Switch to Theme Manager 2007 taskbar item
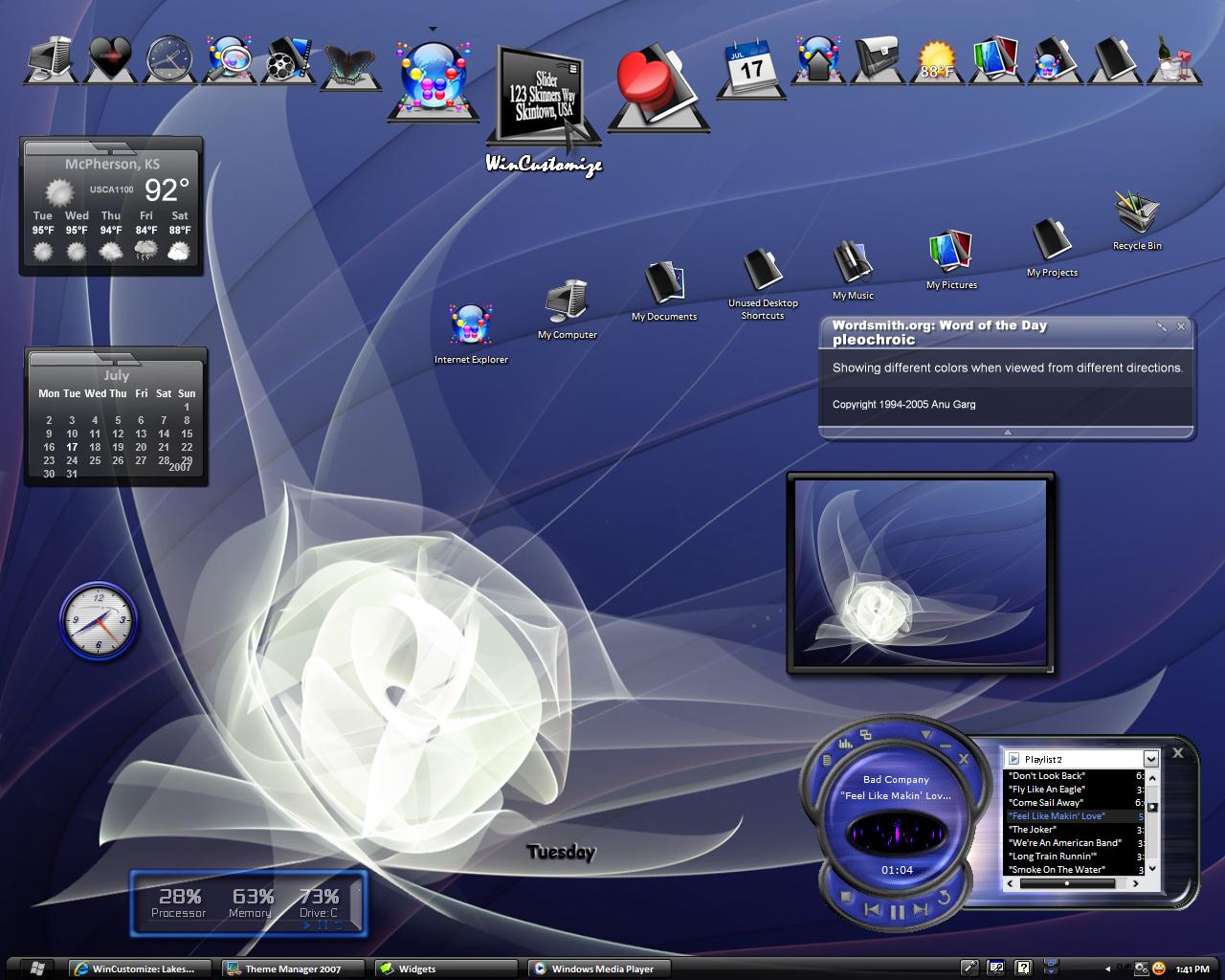Screen dimensions: 1225x980 [x=293, y=969]
